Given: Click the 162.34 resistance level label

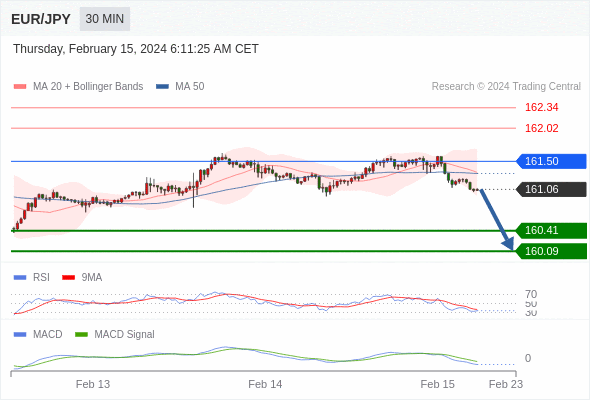Looking at the screenshot, I should pyautogui.click(x=541, y=107).
